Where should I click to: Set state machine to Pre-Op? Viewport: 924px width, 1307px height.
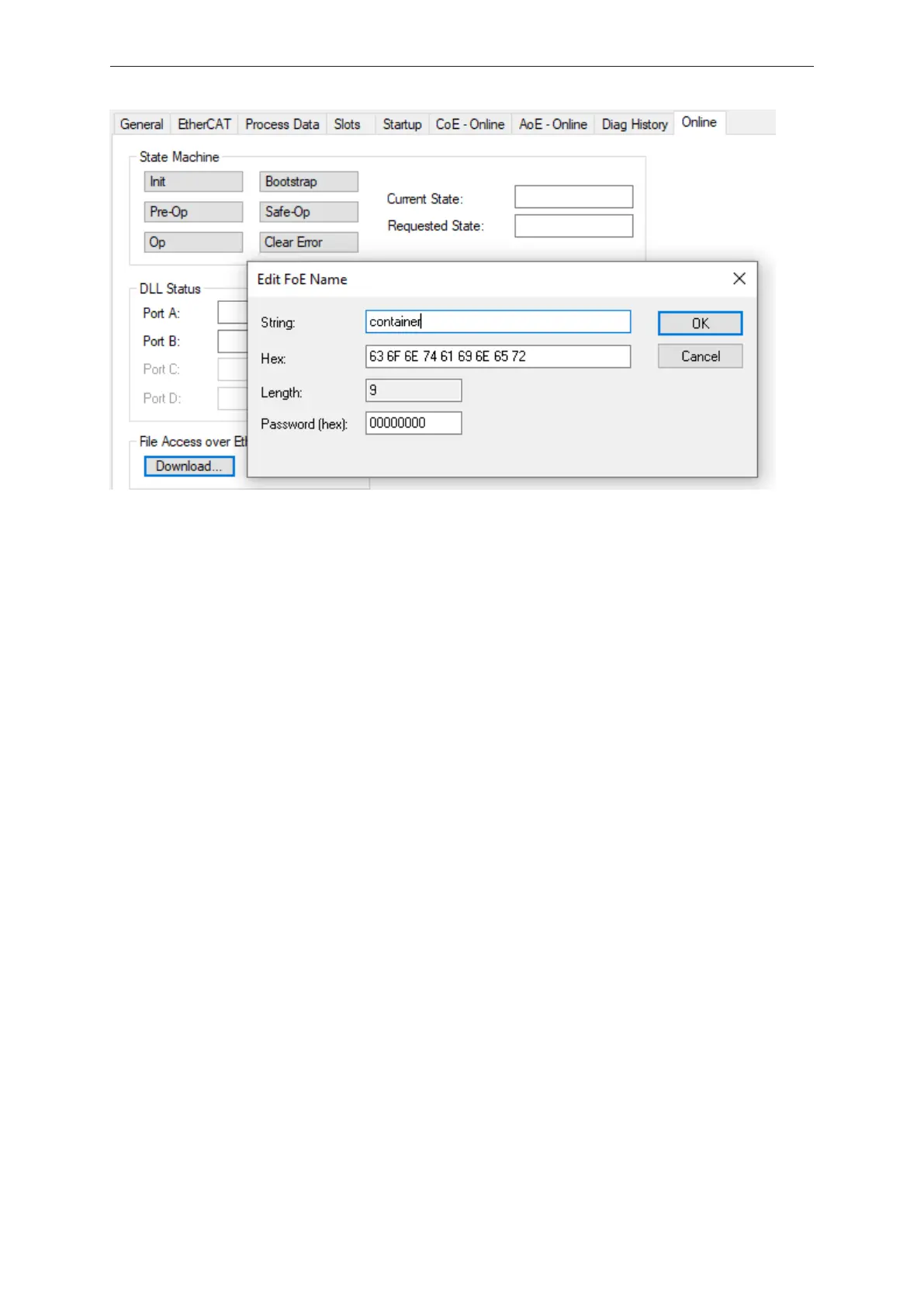pos(193,212)
